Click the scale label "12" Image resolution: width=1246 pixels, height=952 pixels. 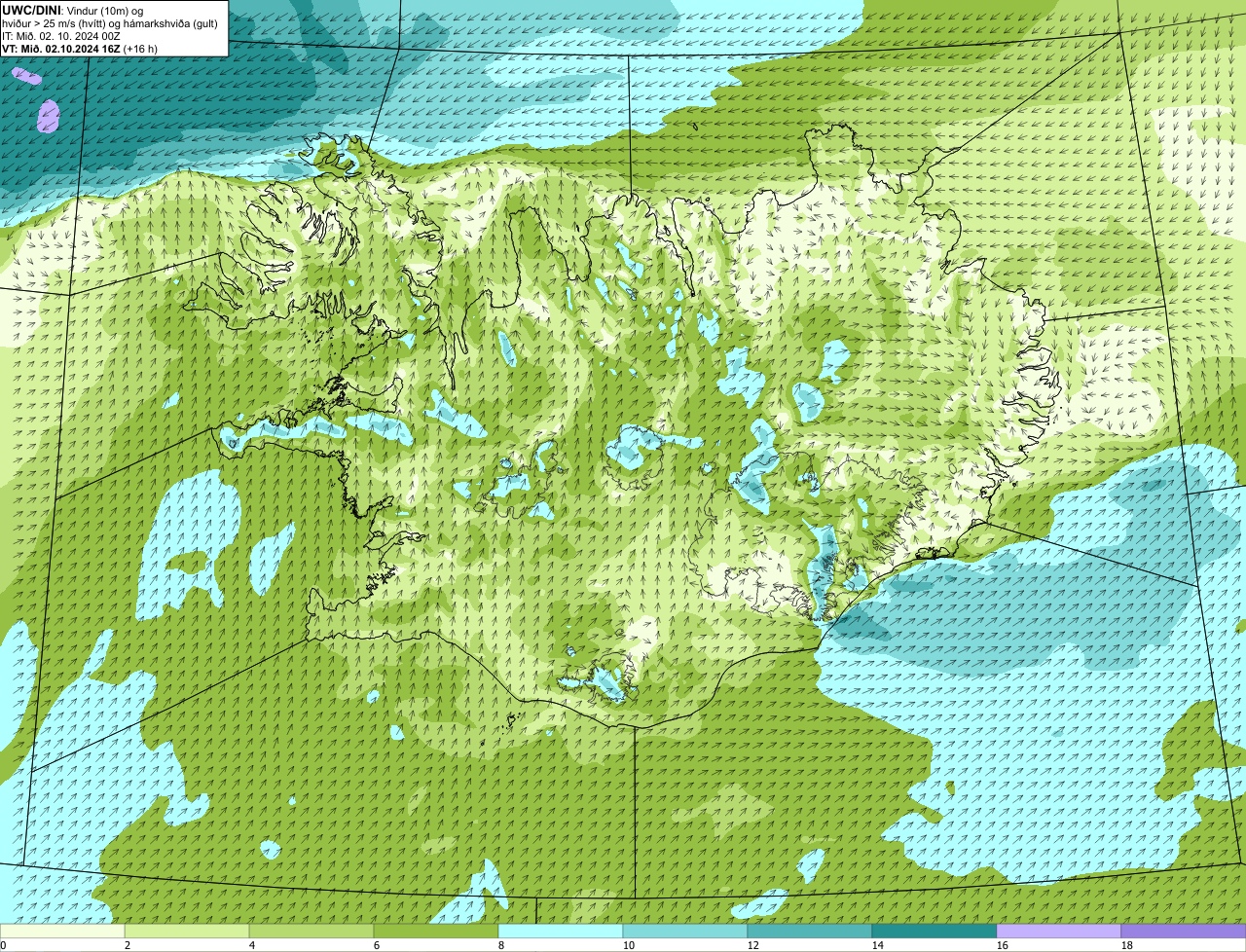click(753, 945)
